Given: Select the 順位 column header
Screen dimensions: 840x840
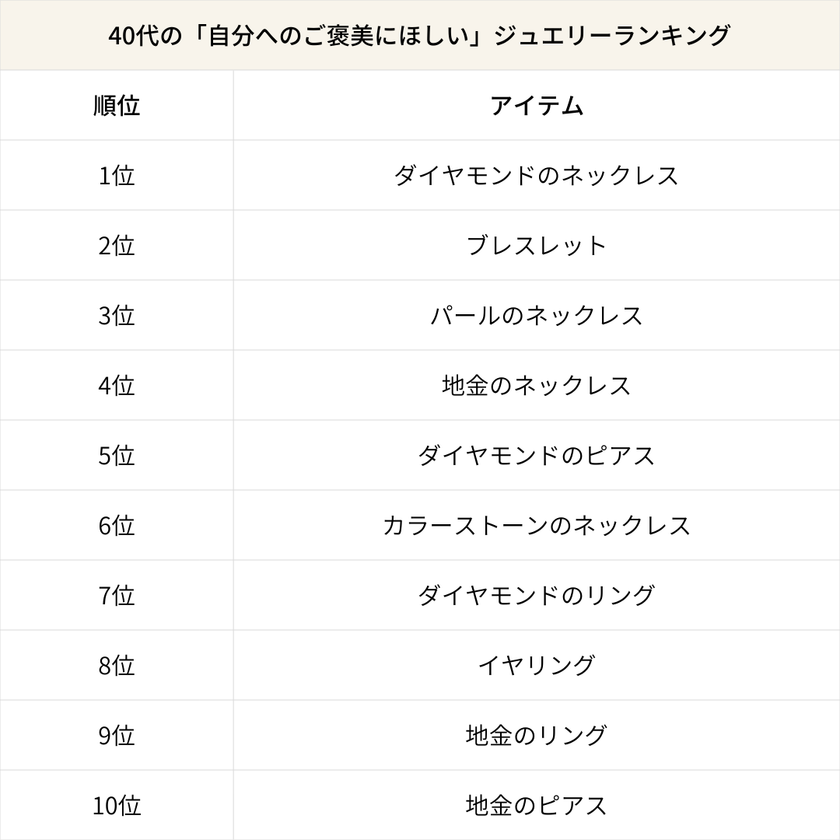Looking at the screenshot, I should pos(116,106).
